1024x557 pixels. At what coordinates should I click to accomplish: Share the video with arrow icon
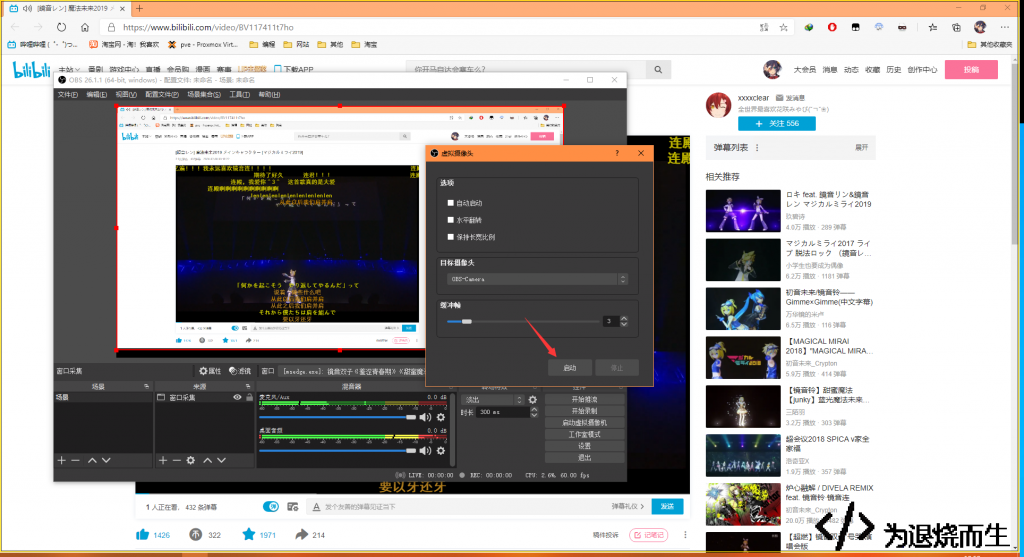(301, 534)
